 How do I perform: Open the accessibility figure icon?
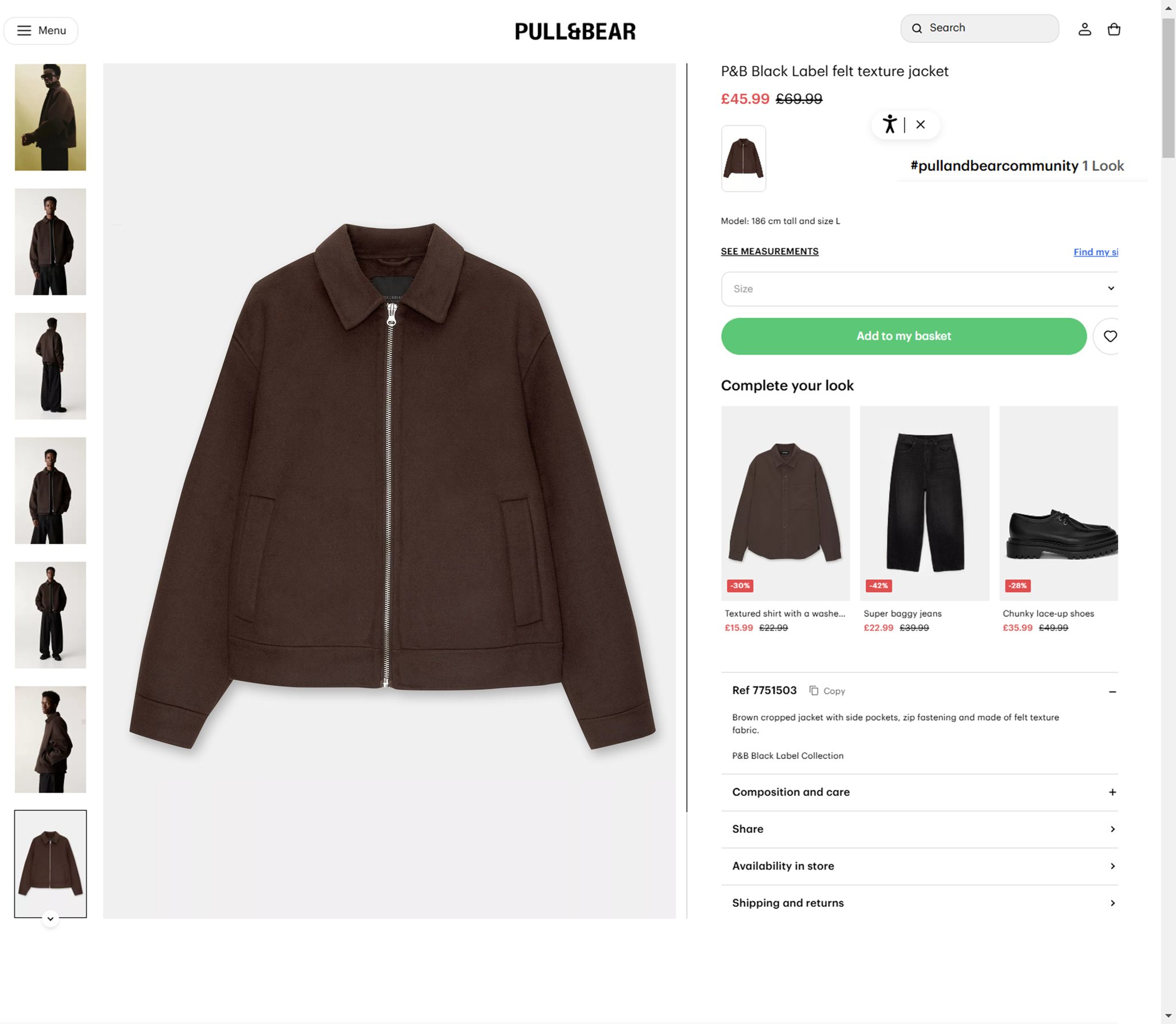(x=889, y=124)
